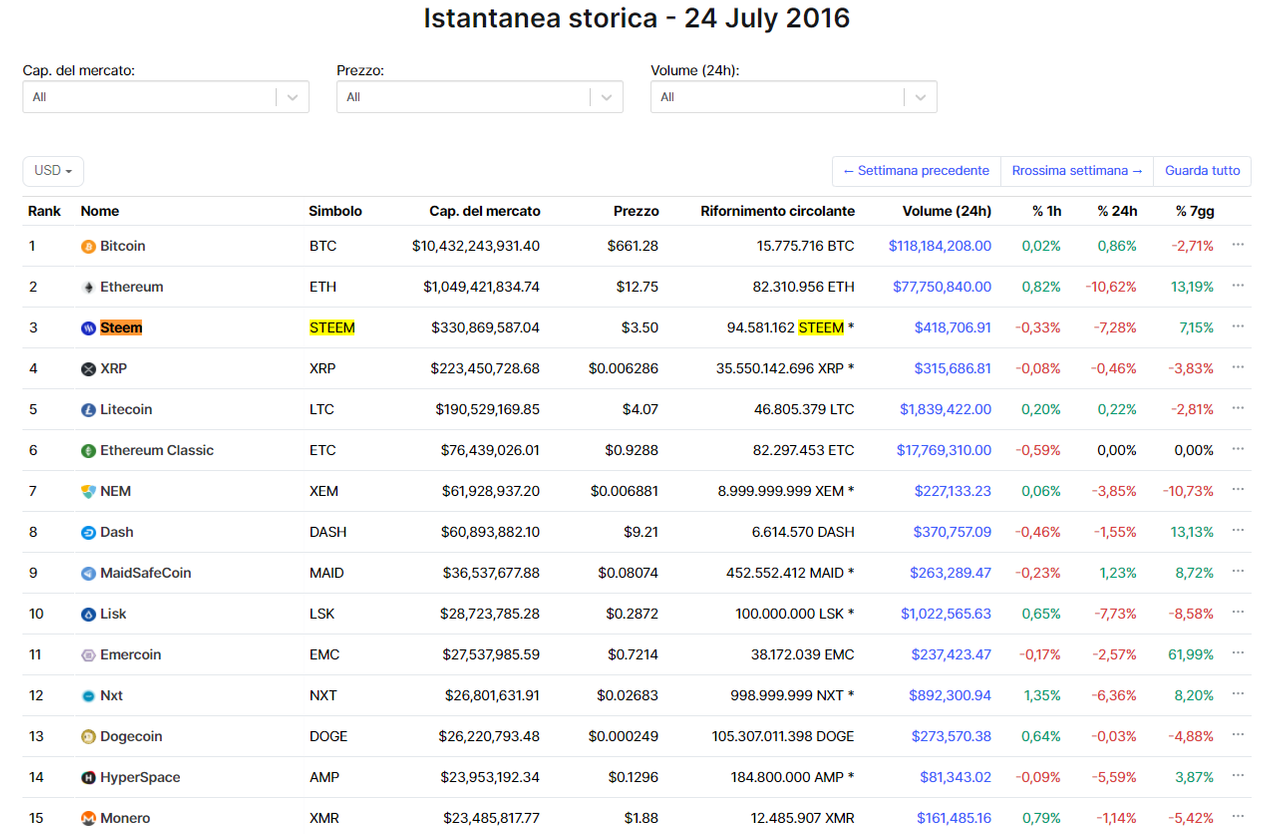Open the three-dot menu for Dash row
This screenshot has height=834, width=1280.
[x=1238, y=530]
